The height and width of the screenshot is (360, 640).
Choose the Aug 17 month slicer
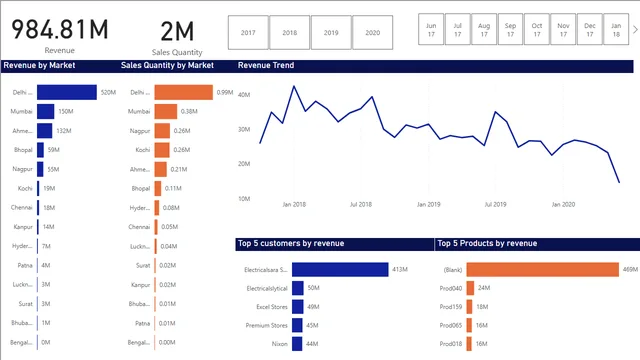484,29
